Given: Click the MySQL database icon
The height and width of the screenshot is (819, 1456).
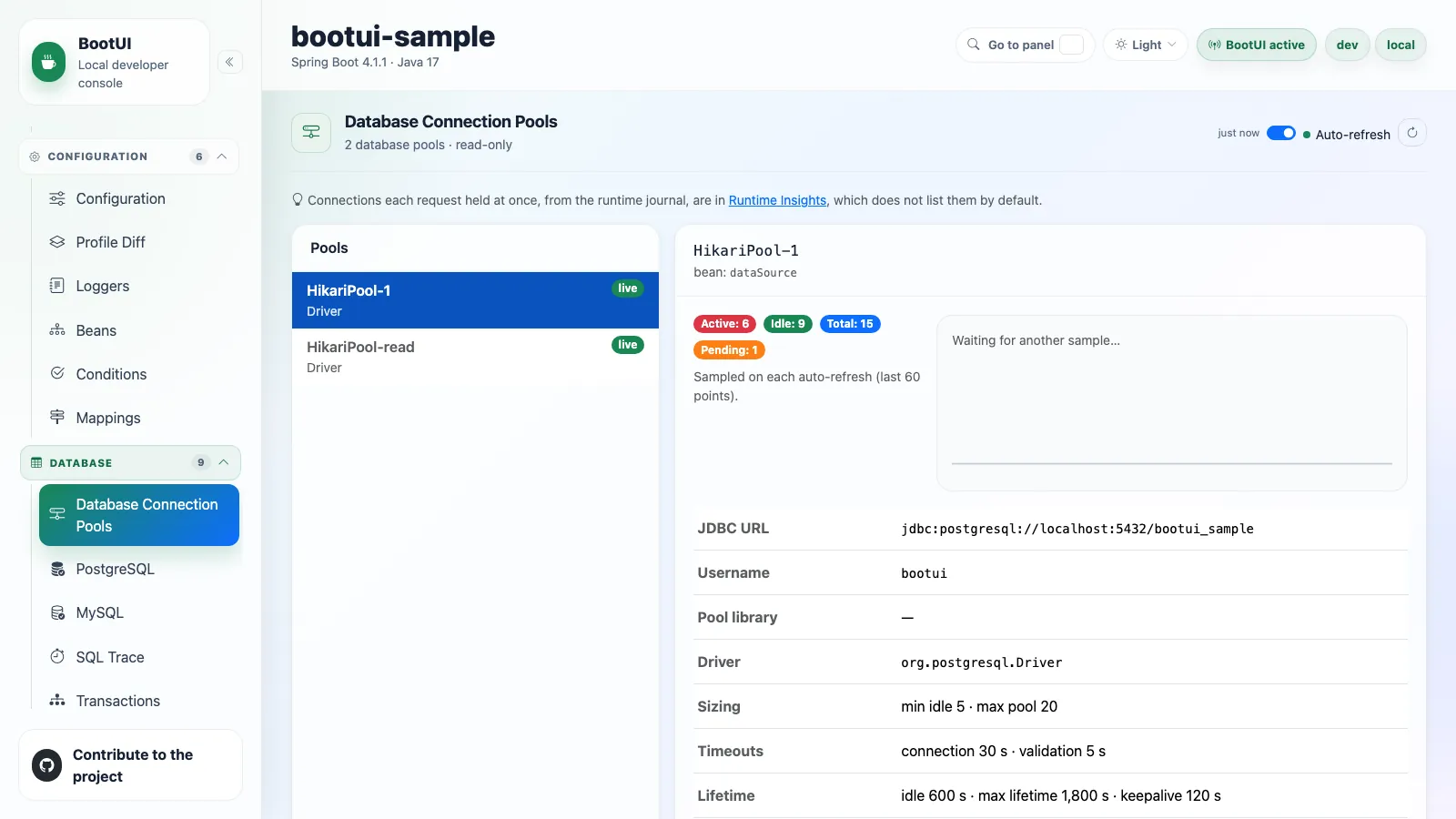Looking at the screenshot, I should (57, 612).
